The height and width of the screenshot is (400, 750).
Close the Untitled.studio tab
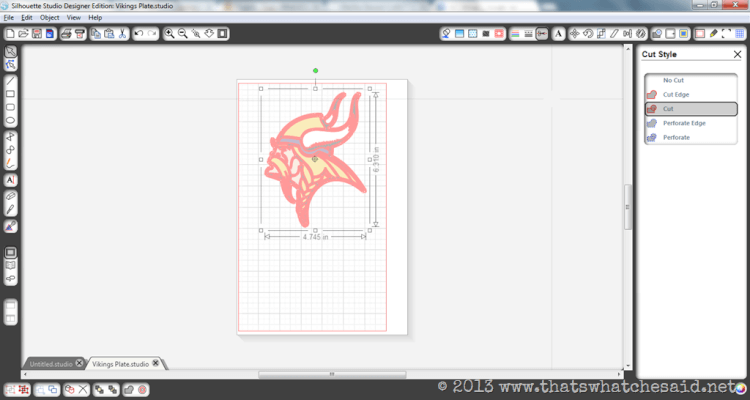(x=79, y=364)
